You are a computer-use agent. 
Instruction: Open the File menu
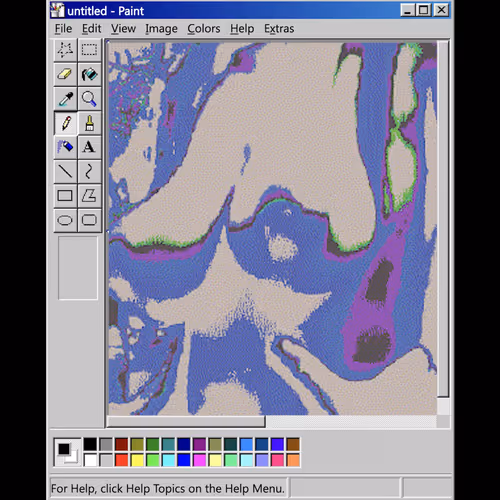click(x=63, y=29)
